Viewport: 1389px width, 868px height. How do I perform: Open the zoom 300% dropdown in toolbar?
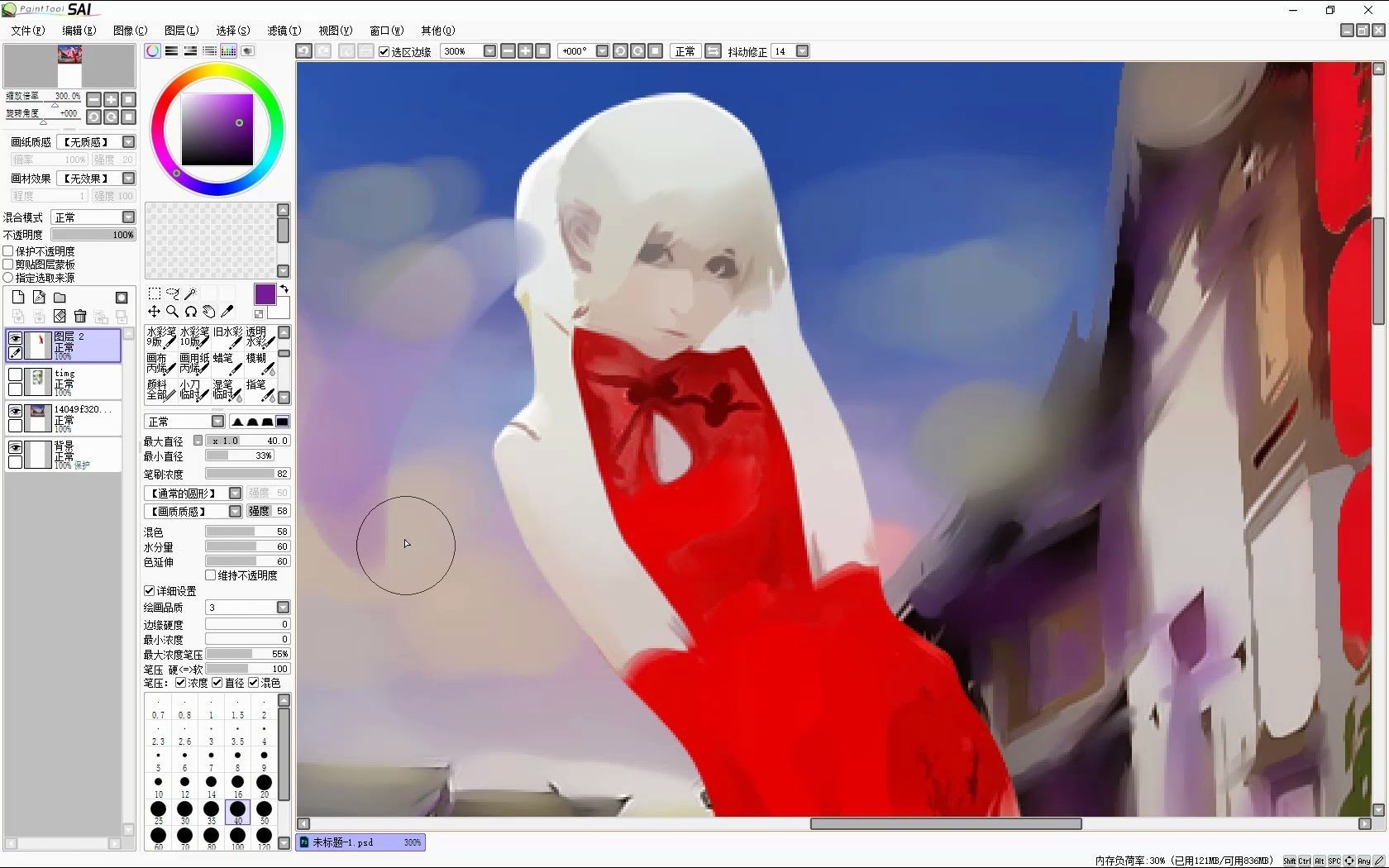coord(489,51)
